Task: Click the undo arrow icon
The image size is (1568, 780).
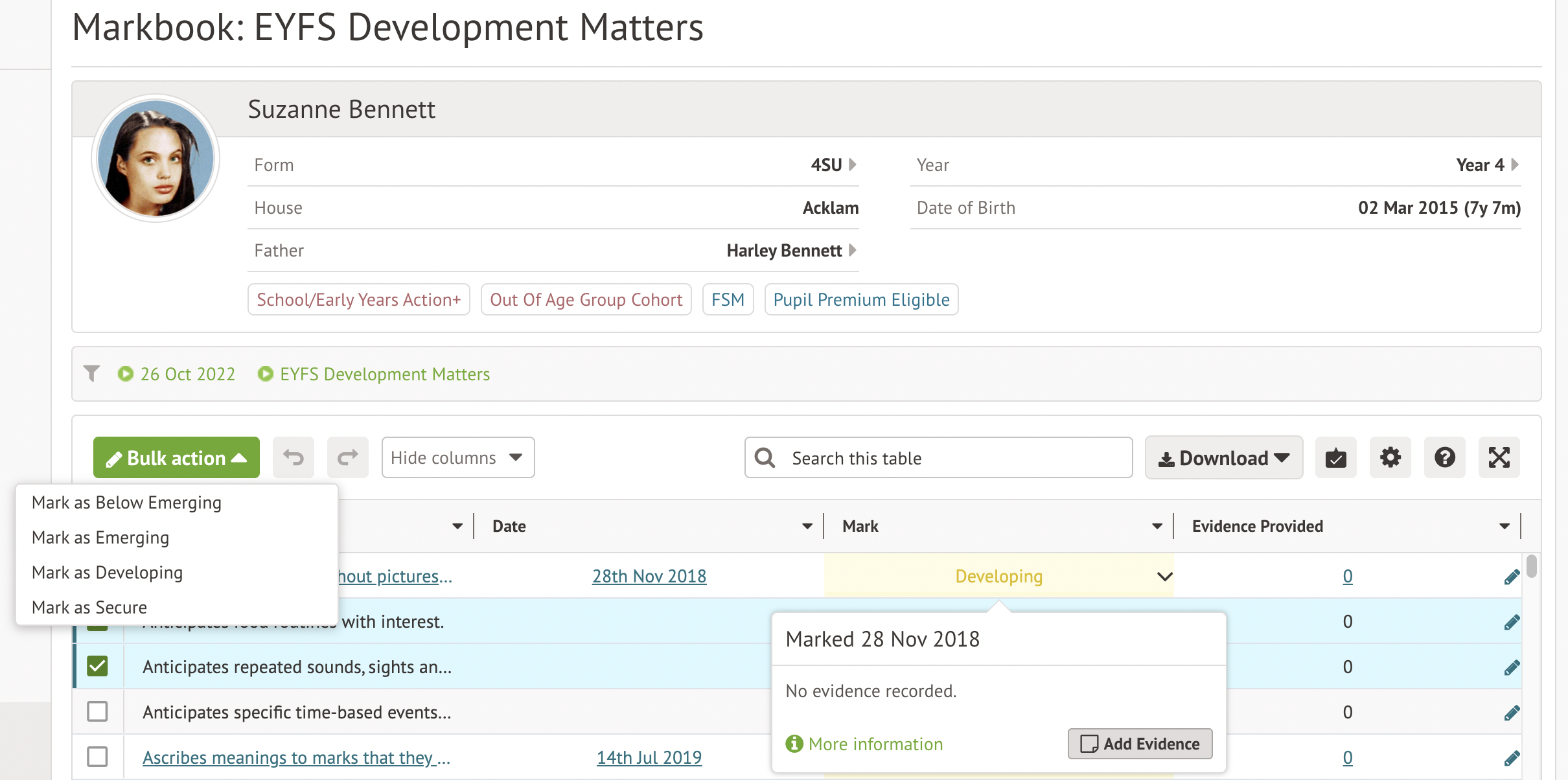Action: click(x=293, y=458)
